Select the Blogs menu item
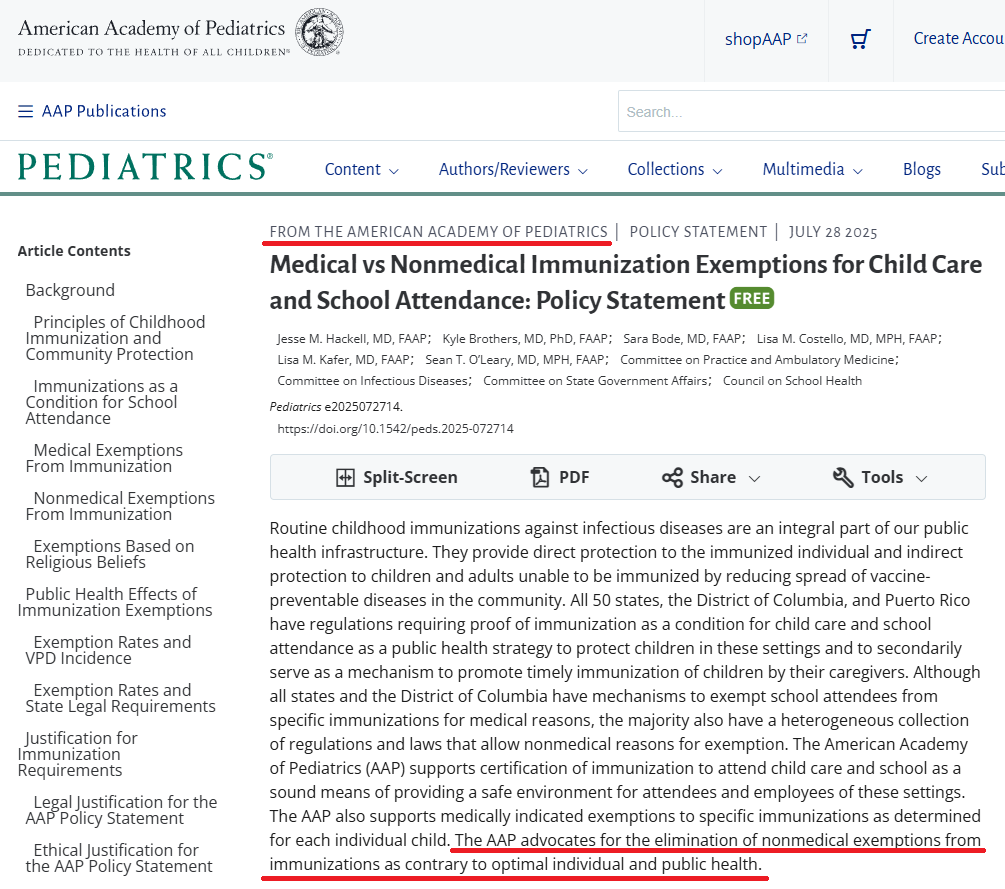This screenshot has width=1005, height=889. click(921, 170)
